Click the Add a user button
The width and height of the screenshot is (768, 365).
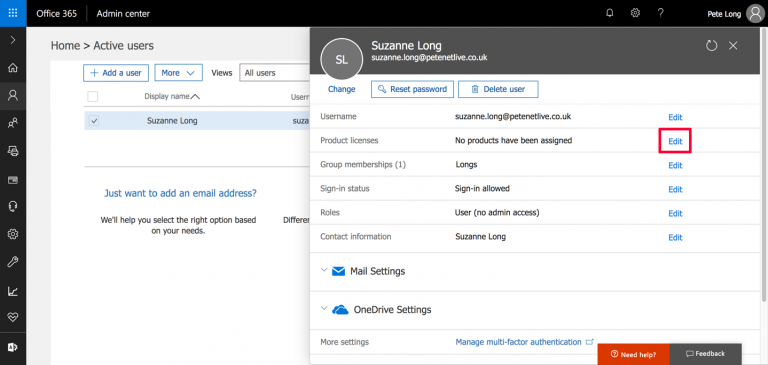(116, 73)
